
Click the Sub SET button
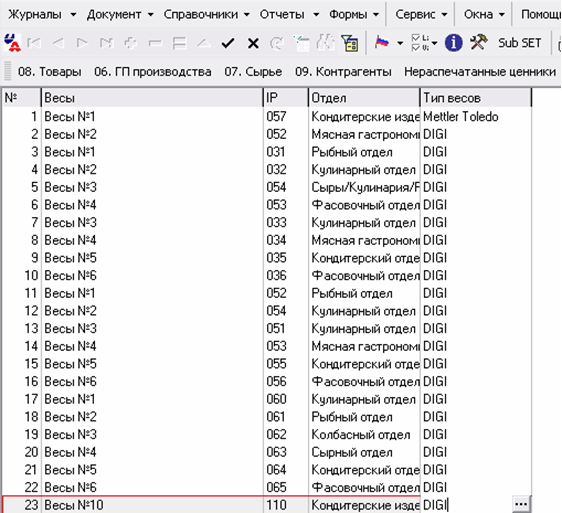519,43
